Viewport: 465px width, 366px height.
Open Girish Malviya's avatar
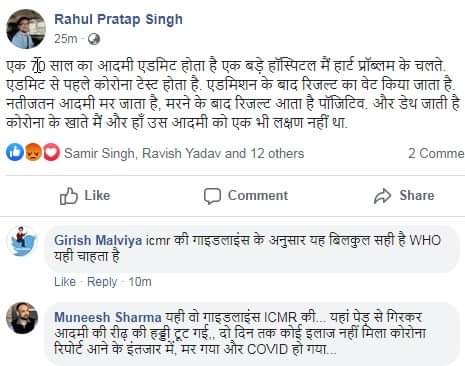pyautogui.click(x=22, y=241)
